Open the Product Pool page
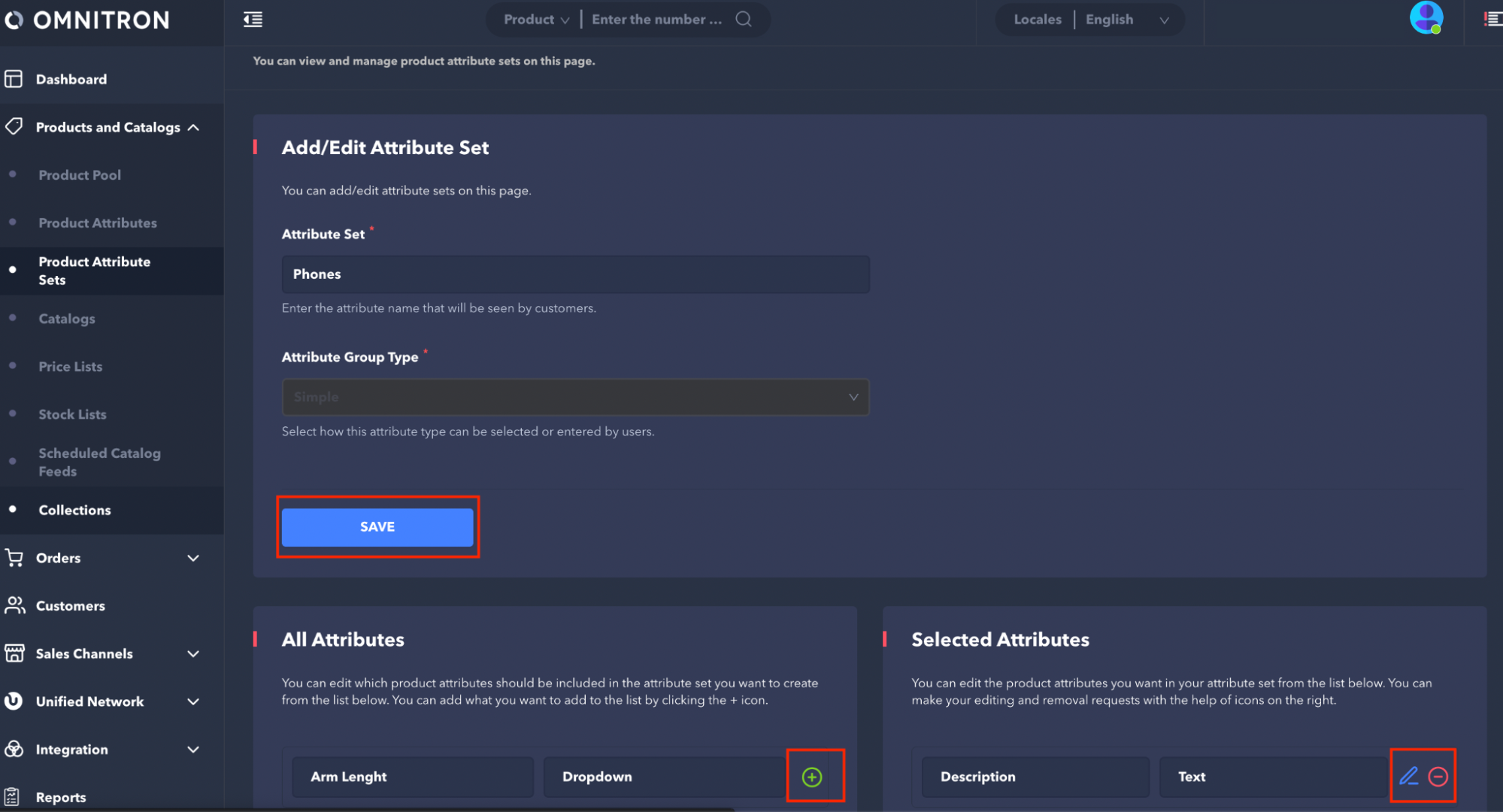Image resolution: width=1503 pixels, height=812 pixels. click(80, 175)
